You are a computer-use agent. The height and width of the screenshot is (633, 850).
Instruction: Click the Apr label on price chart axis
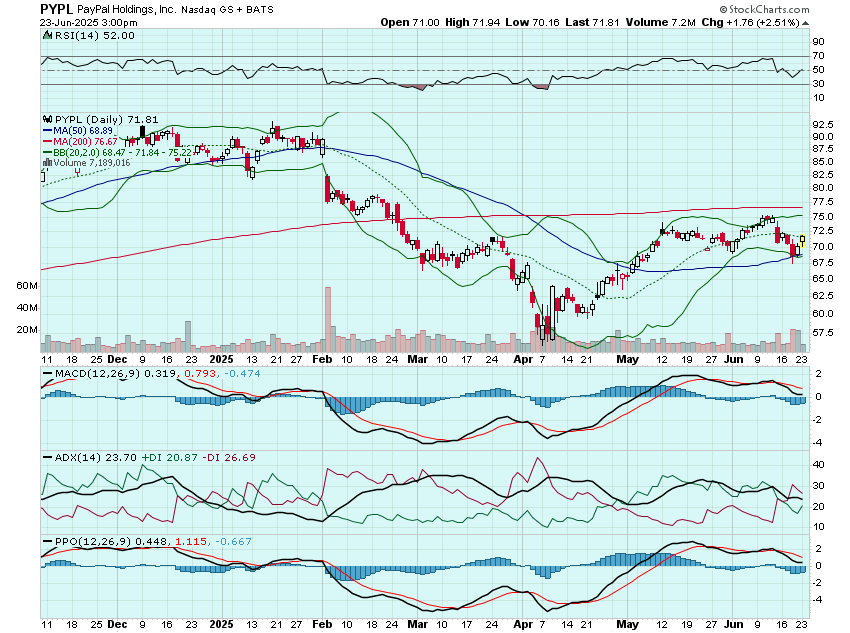(x=523, y=359)
